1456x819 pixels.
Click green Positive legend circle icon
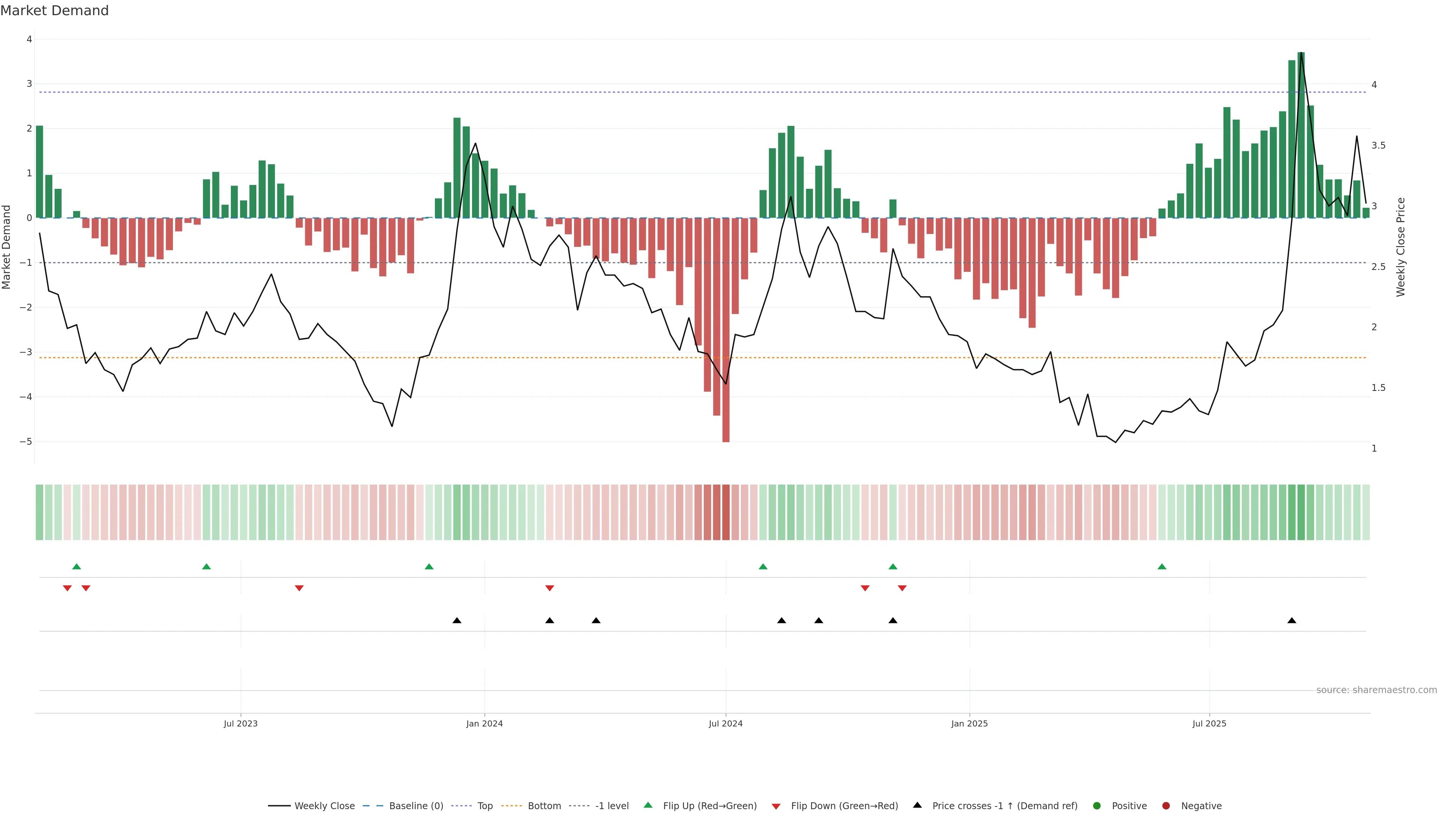[x=1097, y=806]
